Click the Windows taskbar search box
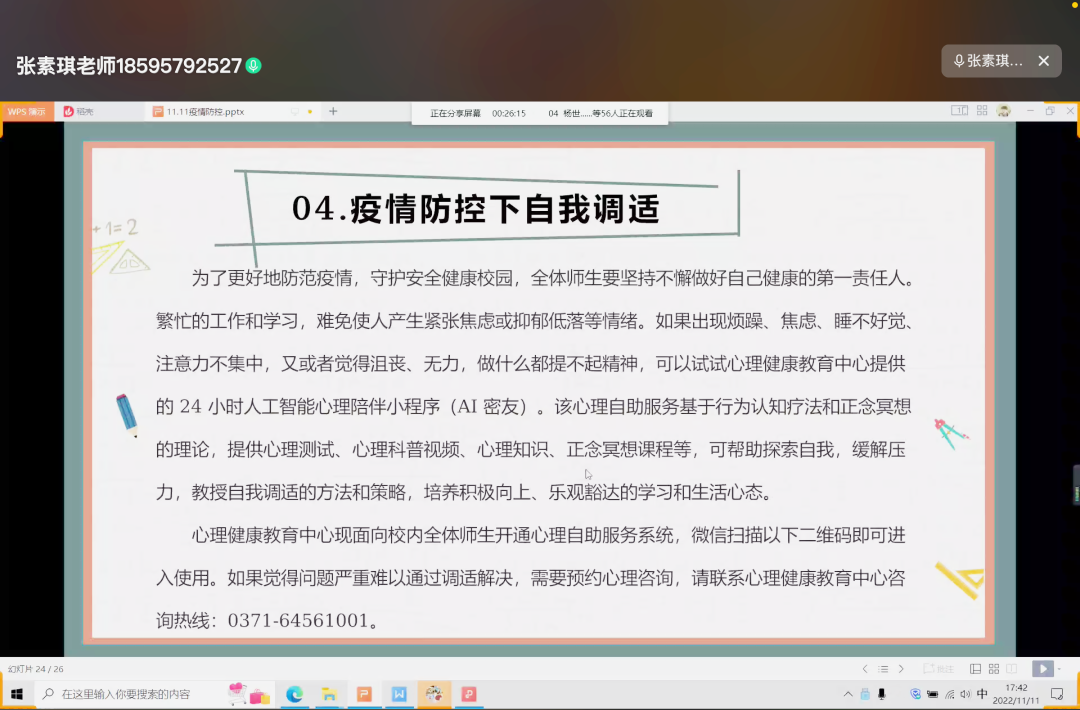Screen dimensions: 1080x710 click(x=125, y=694)
